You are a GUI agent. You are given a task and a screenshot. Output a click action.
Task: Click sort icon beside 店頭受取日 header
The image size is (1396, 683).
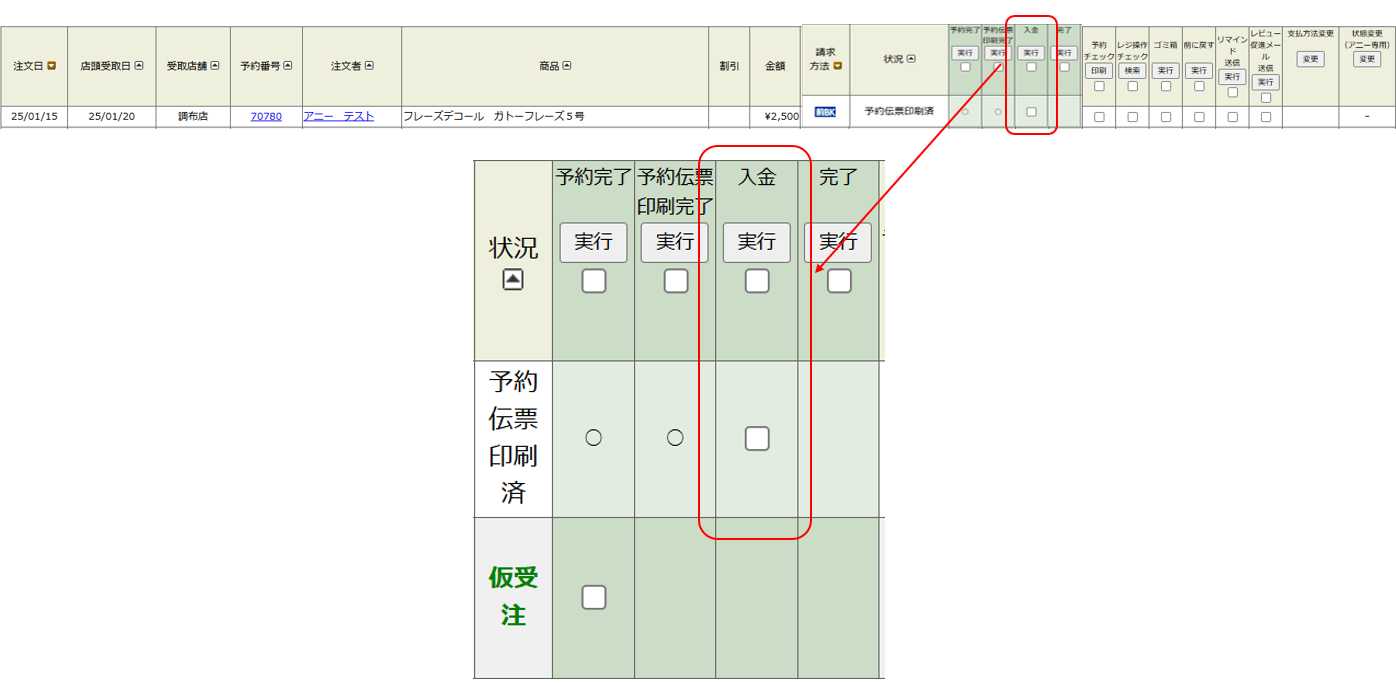pos(139,66)
